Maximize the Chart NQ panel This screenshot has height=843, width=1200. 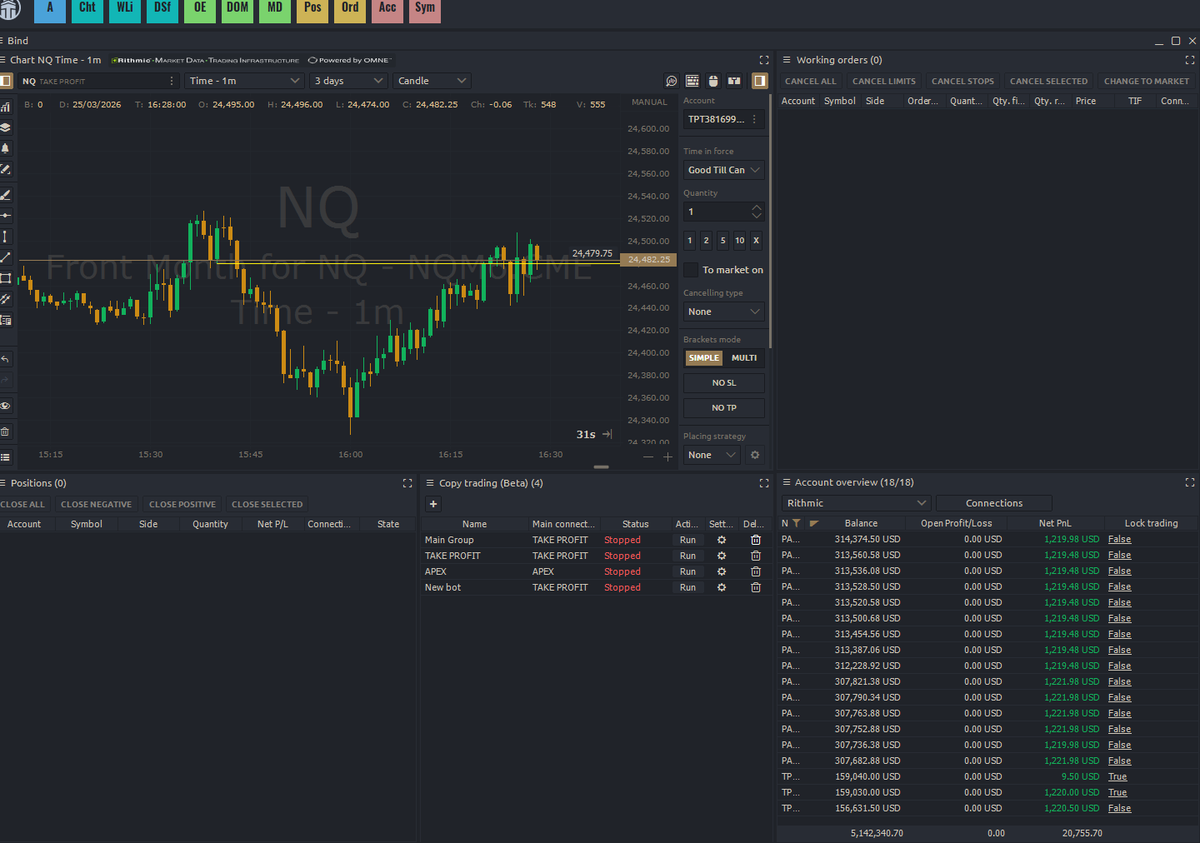point(764,60)
